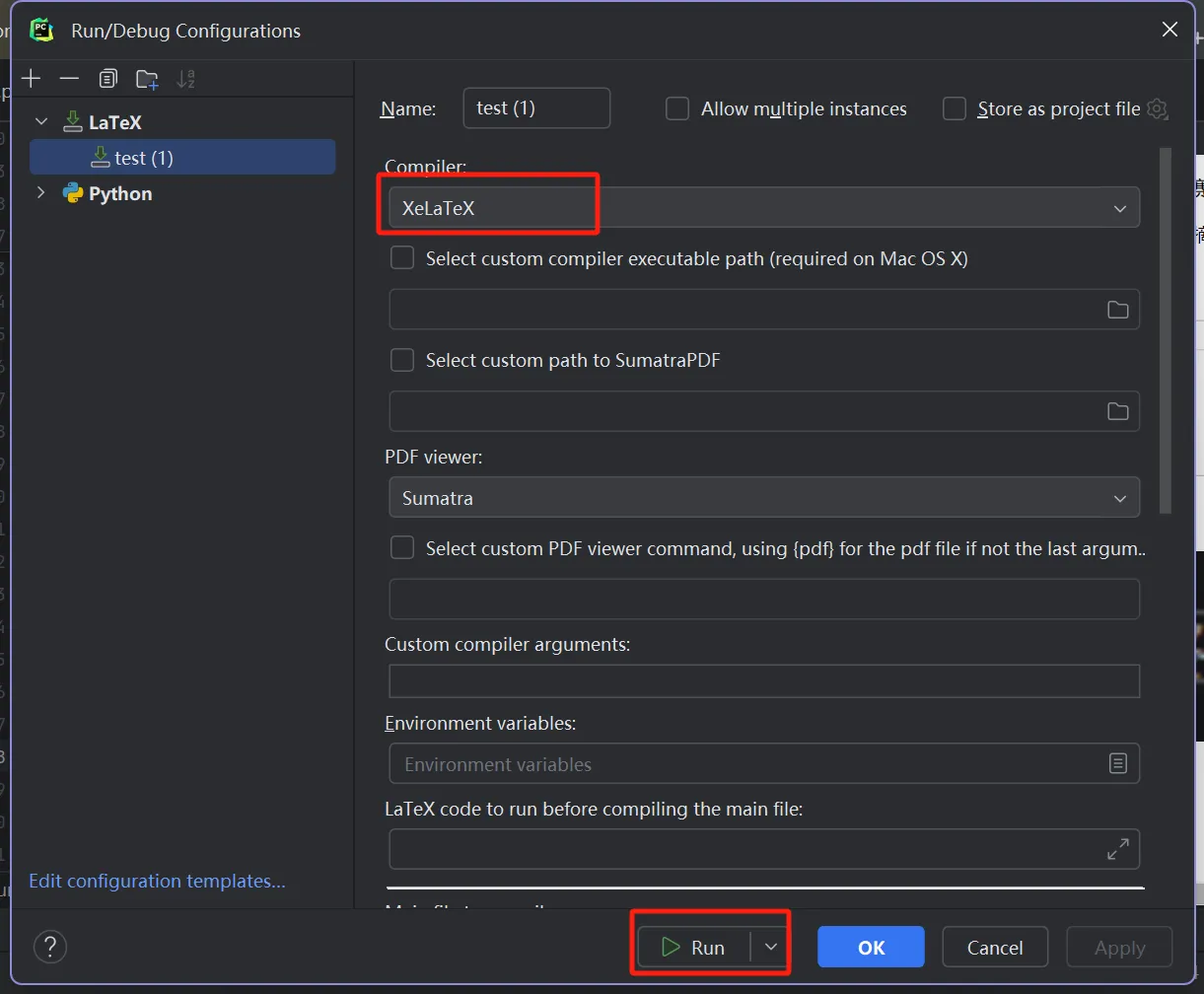The height and width of the screenshot is (994, 1204).
Task: Open the Store as project file gear settings
Action: click(1158, 108)
